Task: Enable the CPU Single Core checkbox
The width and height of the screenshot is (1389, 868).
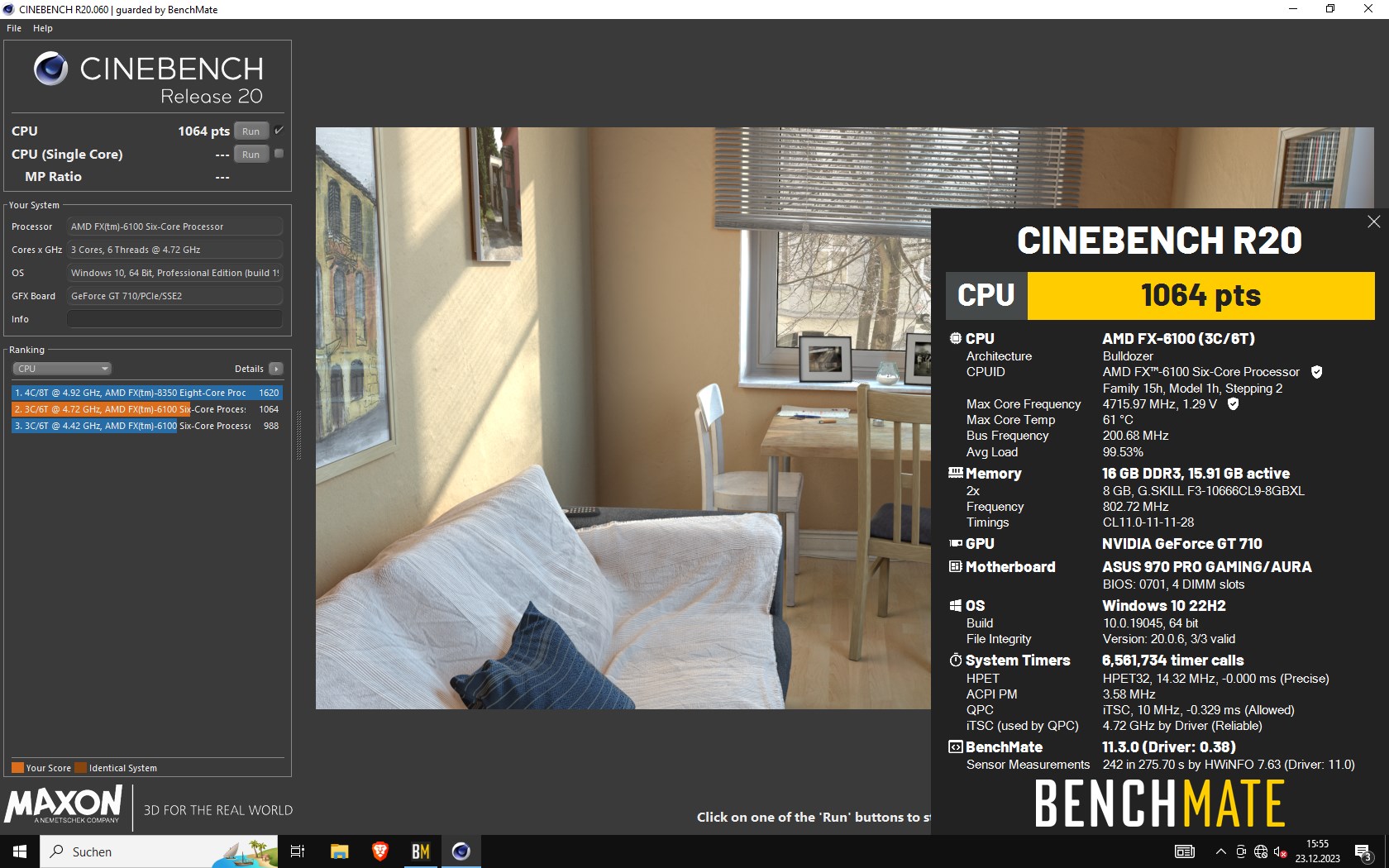Action: (x=279, y=154)
